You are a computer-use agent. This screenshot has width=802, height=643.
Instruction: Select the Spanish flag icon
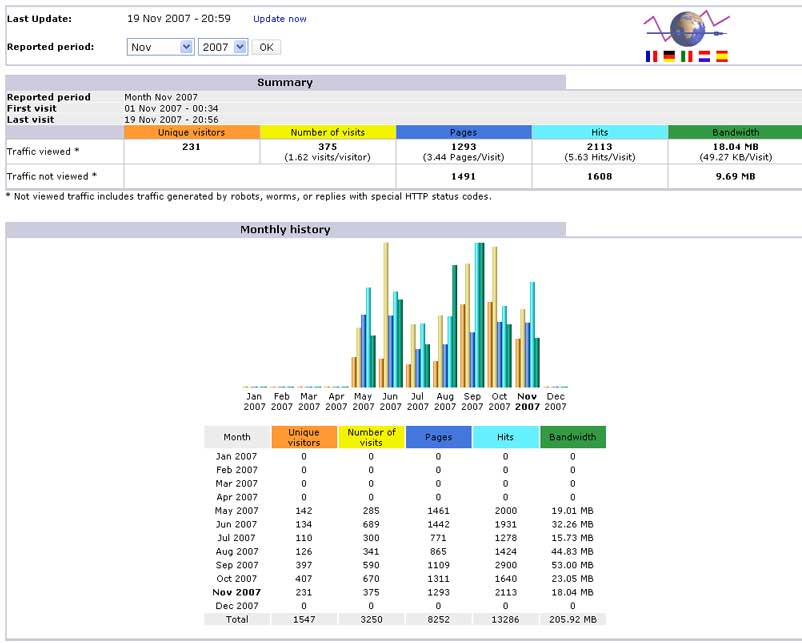[x=721, y=57]
